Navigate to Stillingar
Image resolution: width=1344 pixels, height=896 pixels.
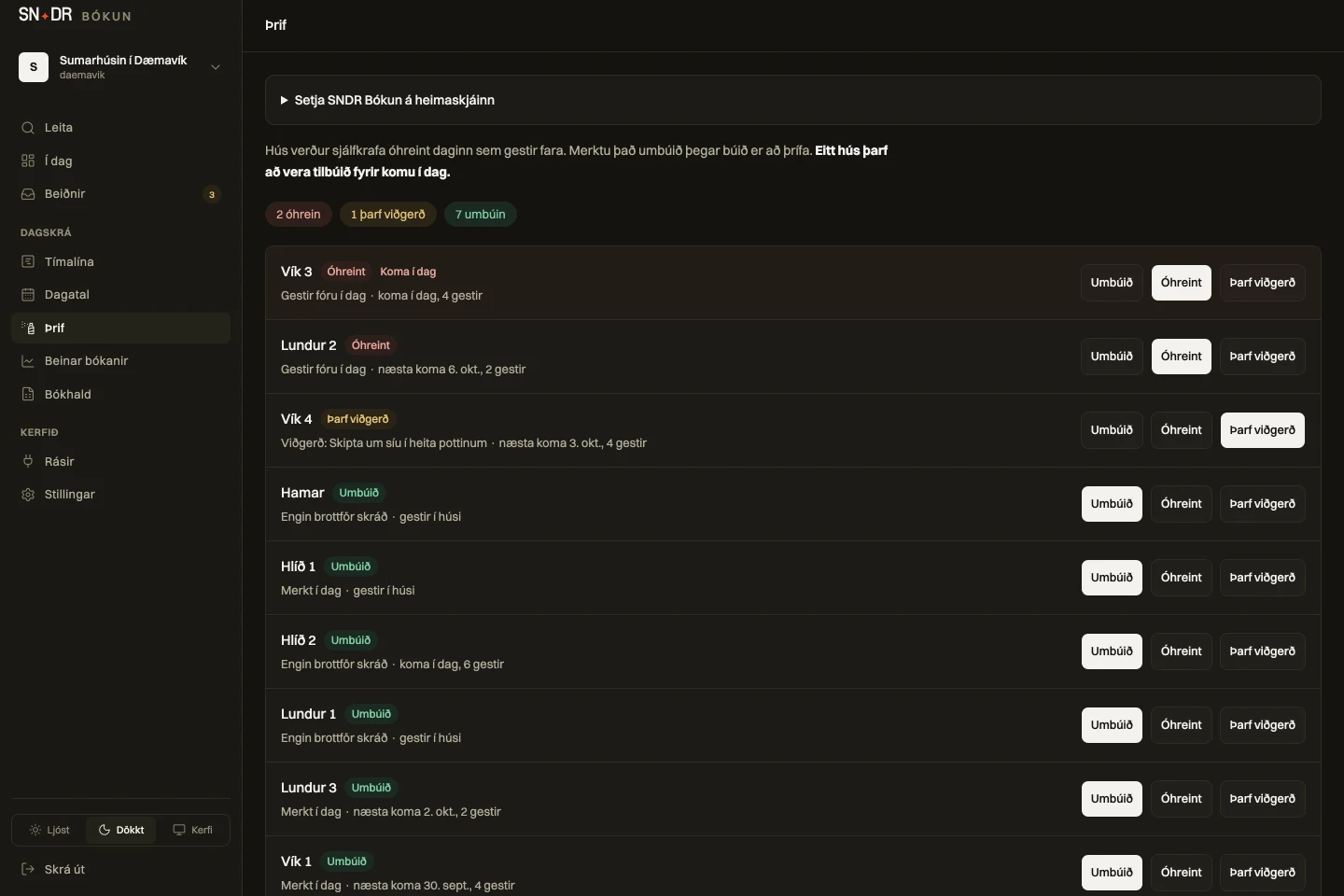(x=120, y=495)
